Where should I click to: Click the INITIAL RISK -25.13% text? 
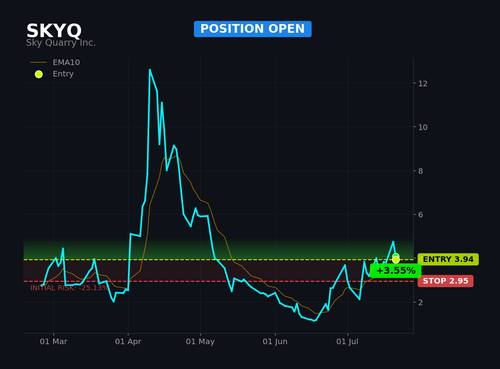[69, 288]
